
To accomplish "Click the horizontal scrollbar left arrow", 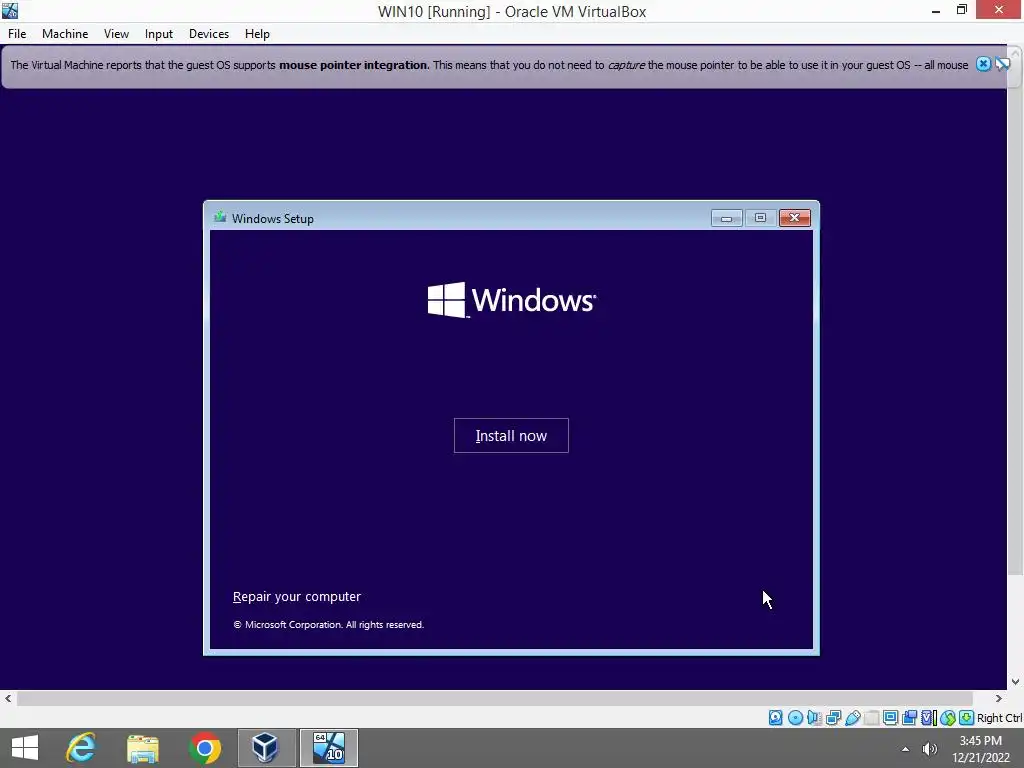I will (8, 699).
